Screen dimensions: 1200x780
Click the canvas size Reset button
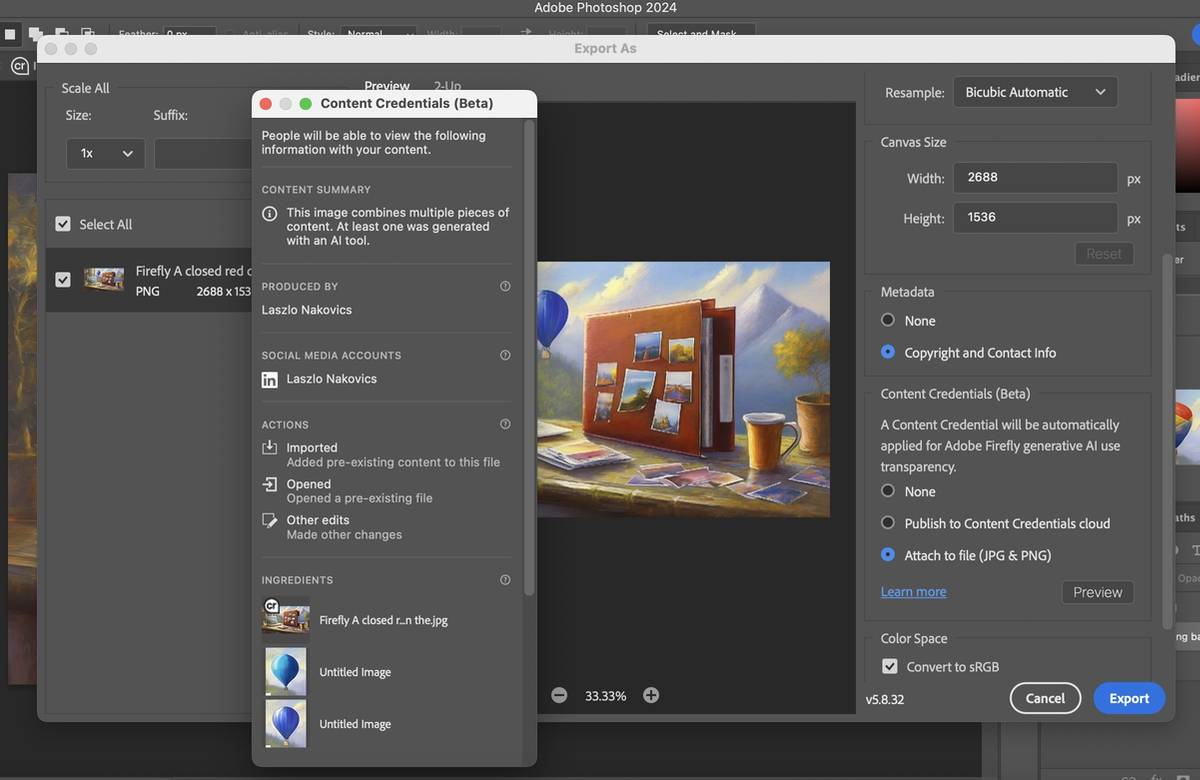tap(1104, 254)
